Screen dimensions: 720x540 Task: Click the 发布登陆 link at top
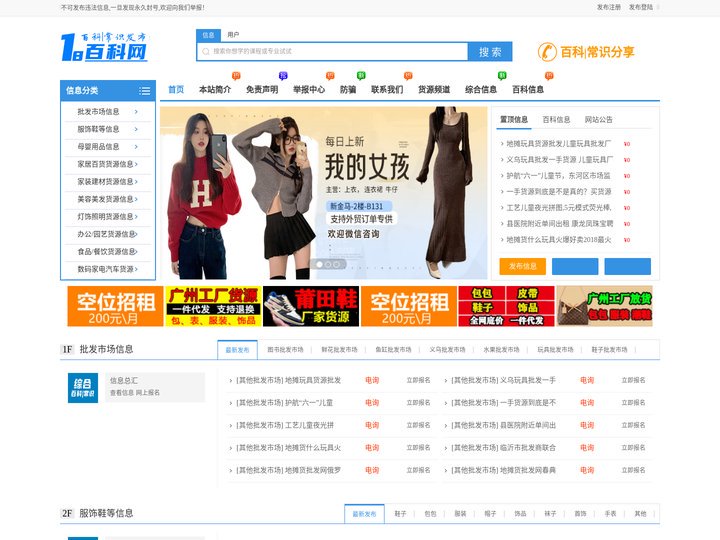tap(641, 7)
